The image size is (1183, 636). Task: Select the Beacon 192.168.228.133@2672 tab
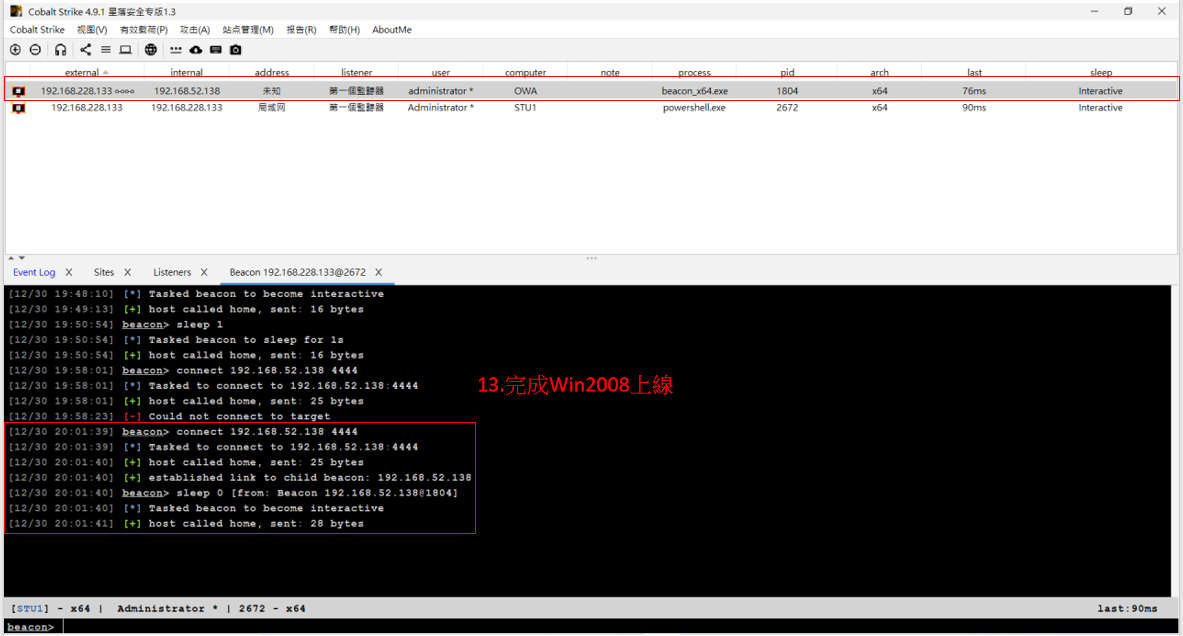tap(297, 272)
